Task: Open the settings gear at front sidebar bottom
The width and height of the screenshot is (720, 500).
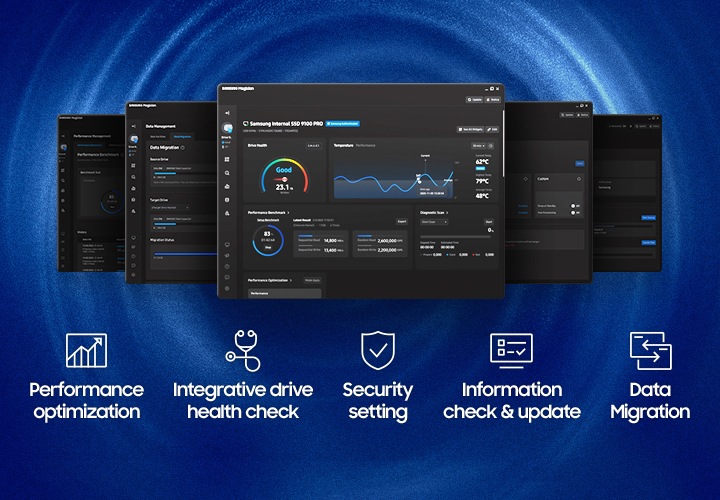Action: coord(227,288)
